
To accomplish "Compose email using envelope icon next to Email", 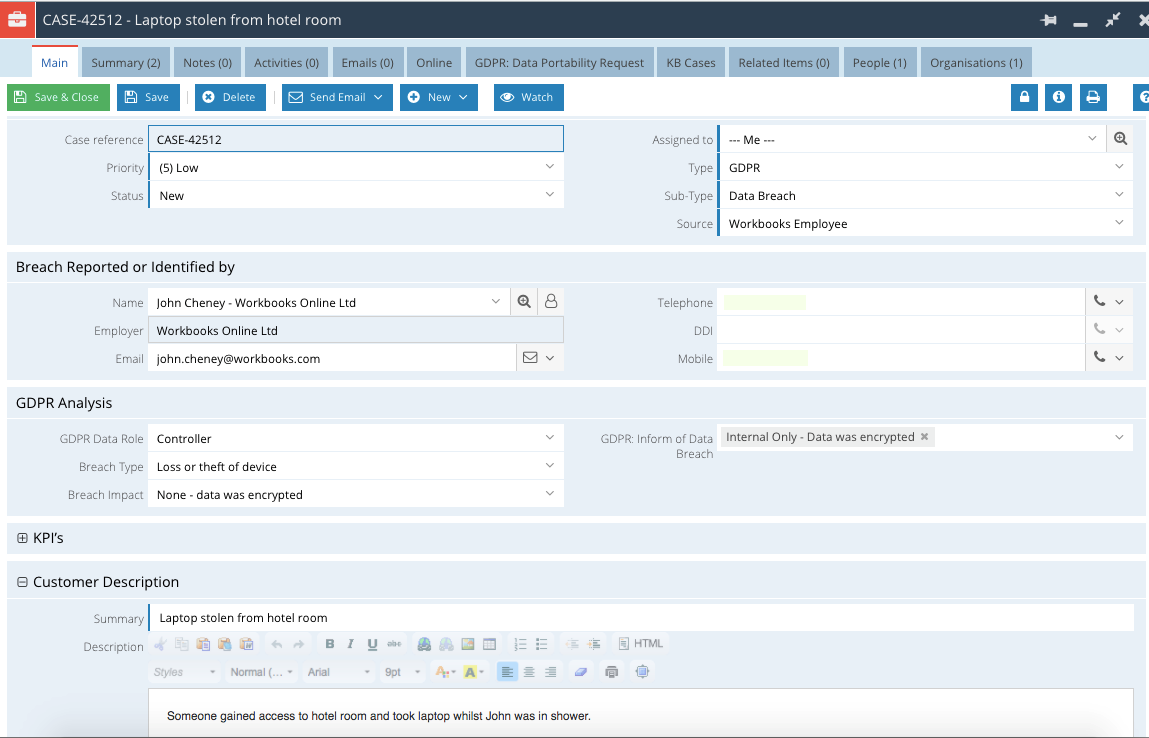I will (x=530, y=358).
